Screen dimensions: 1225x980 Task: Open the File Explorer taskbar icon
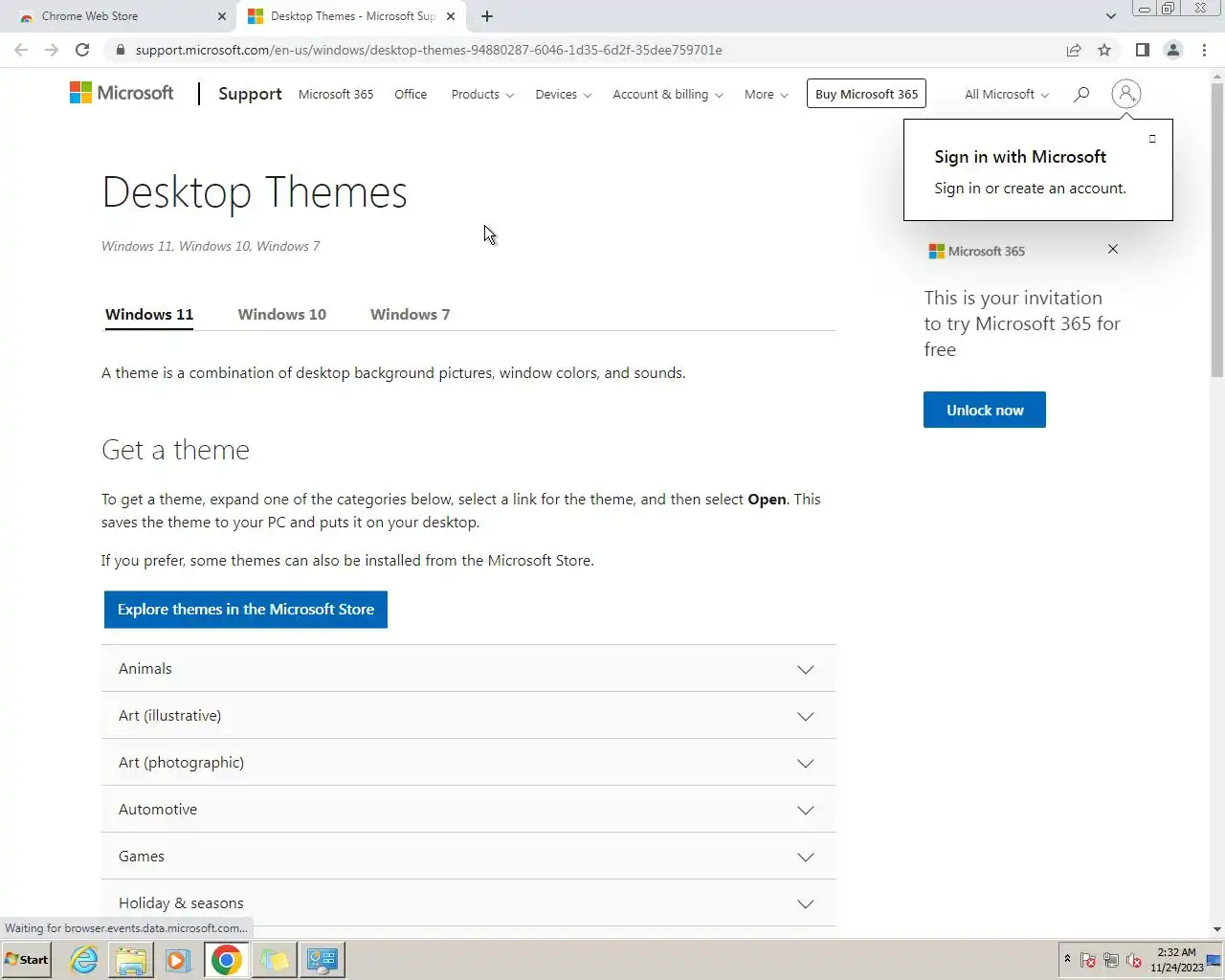[x=131, y=959]
